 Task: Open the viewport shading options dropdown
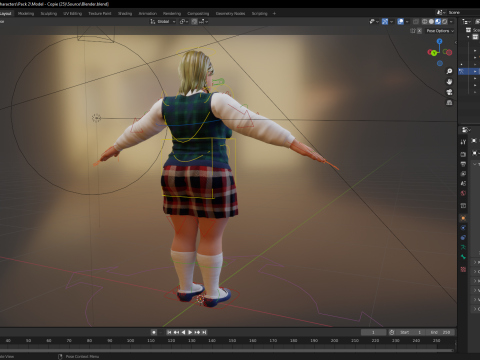click(451, 22)
